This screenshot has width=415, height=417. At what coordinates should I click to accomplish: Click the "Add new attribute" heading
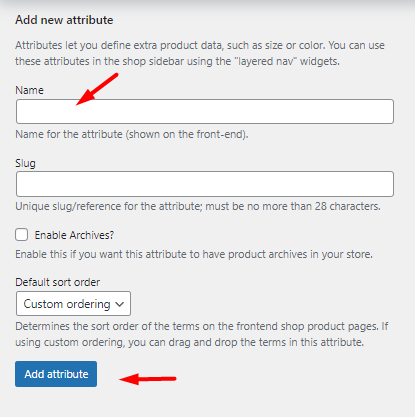pyautogui.click(x=64, y=20)
